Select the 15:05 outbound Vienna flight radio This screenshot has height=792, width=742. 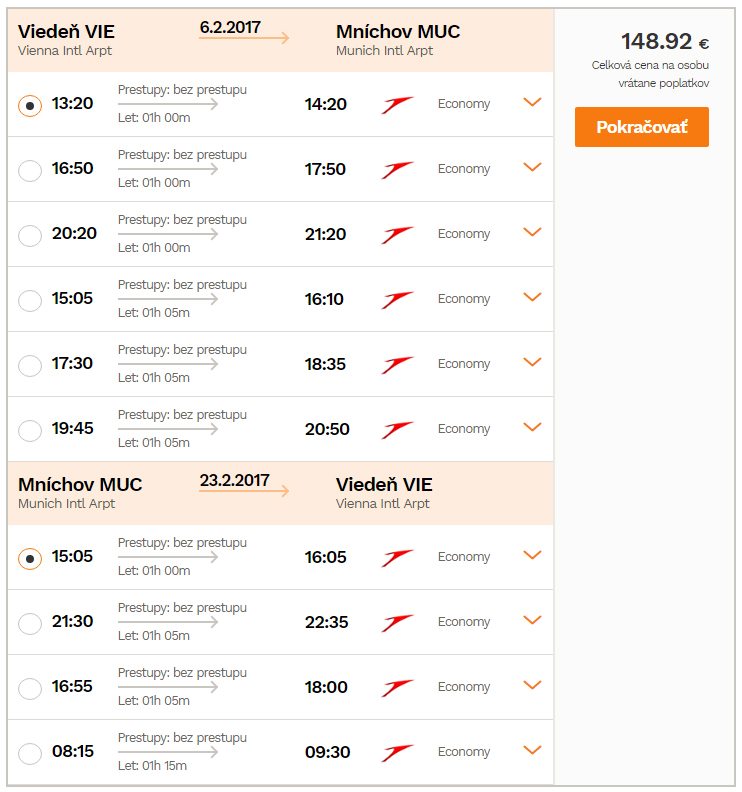tap(30, 301)
